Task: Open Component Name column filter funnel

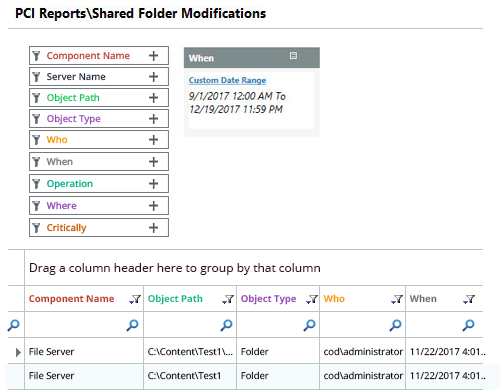Action: coord(135,299)
